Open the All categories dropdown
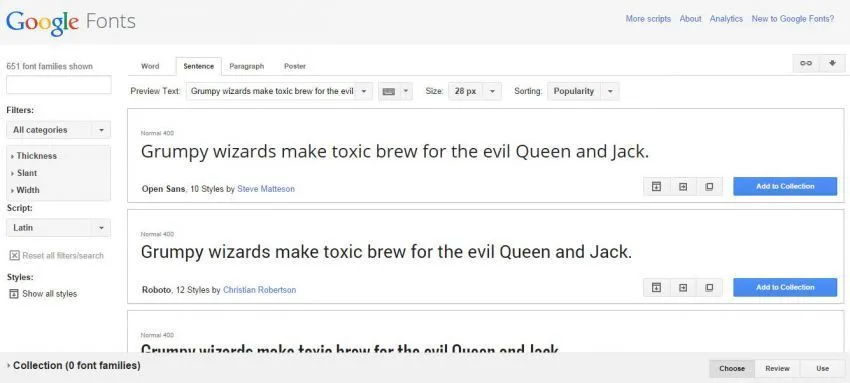 click(59, 130)
